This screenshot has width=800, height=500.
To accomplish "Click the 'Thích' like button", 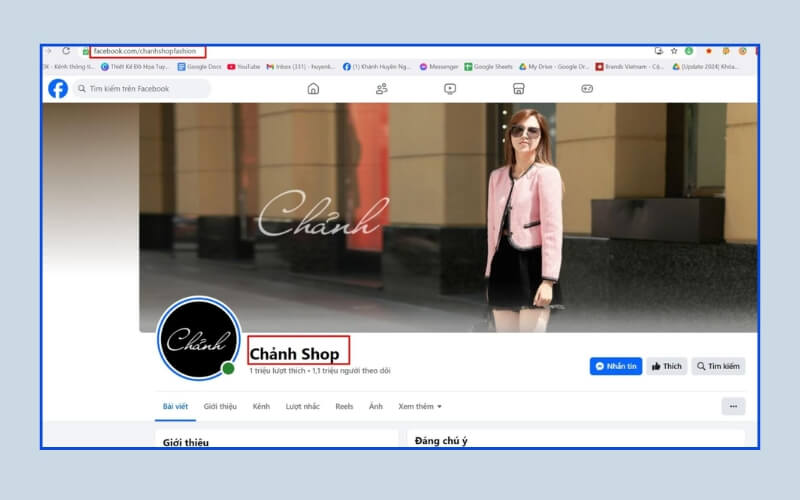I will pos(667,366).
